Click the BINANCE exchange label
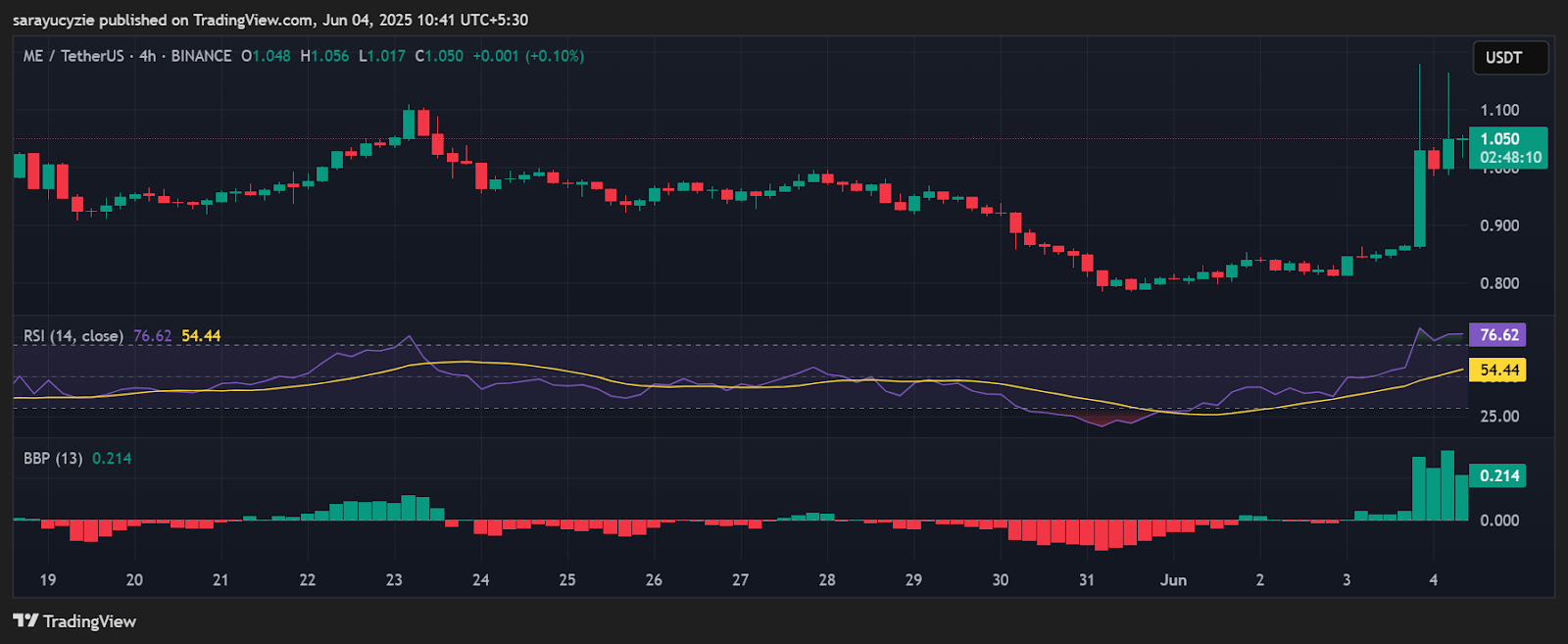Image resolution: width=1568 pixels, height=644 pixels. click(x=201, y=56)
